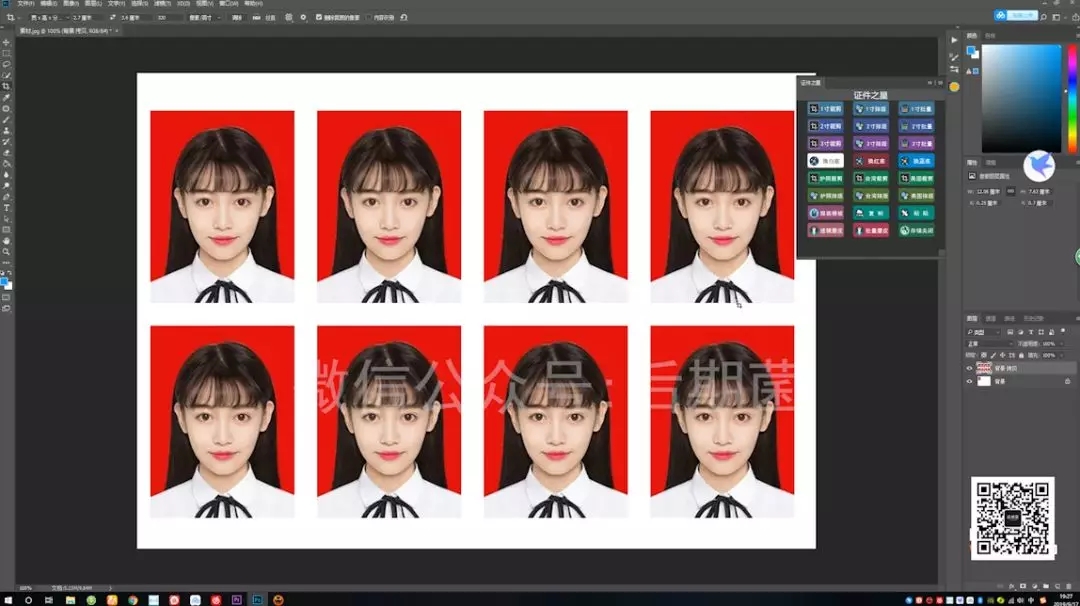Click the reset crop arrow in options bar

click(x=404, y=17)
